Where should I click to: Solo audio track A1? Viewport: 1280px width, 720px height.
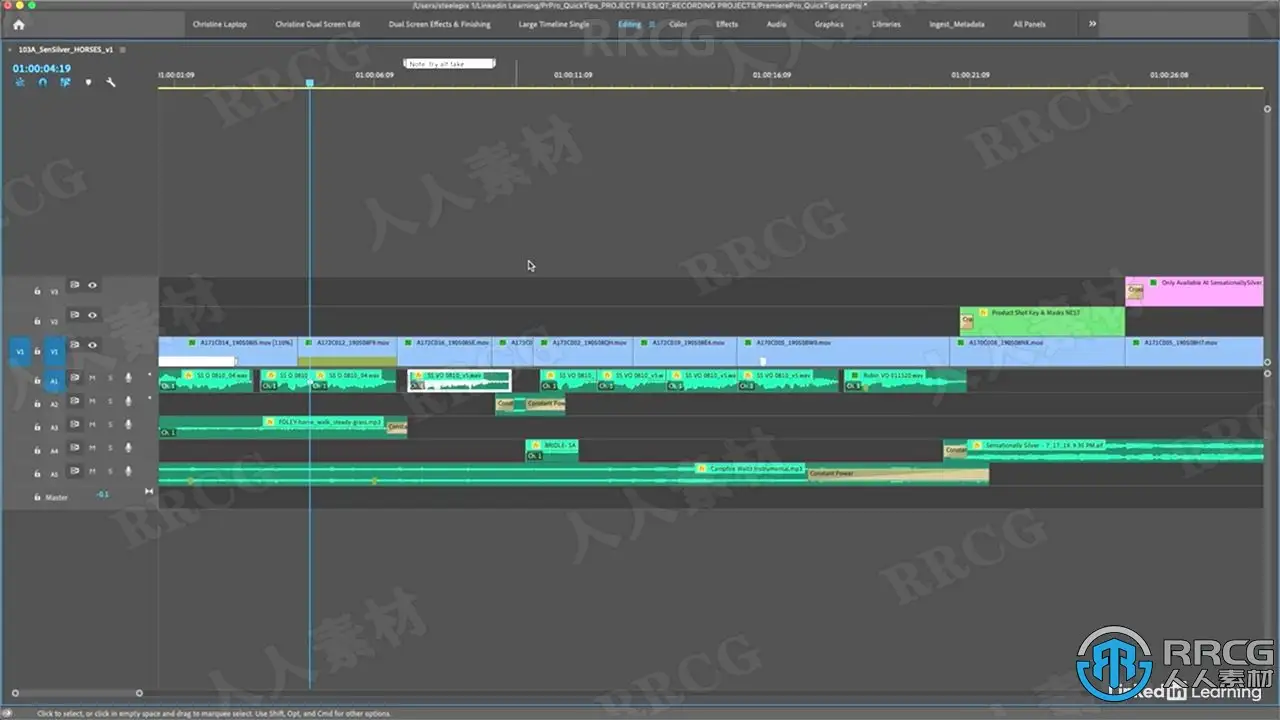[x=110, y=377]
